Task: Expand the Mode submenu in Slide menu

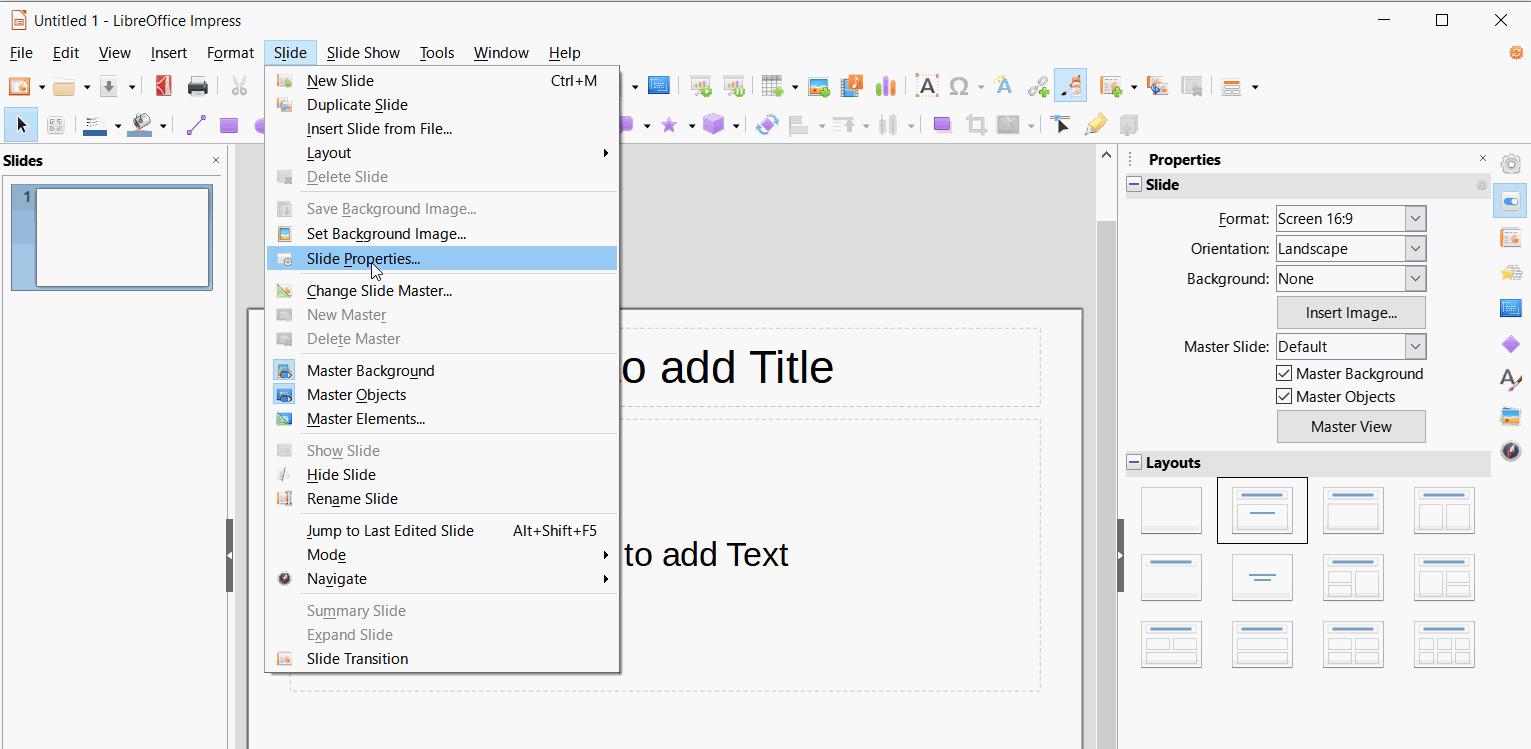Action: (442, 555)
